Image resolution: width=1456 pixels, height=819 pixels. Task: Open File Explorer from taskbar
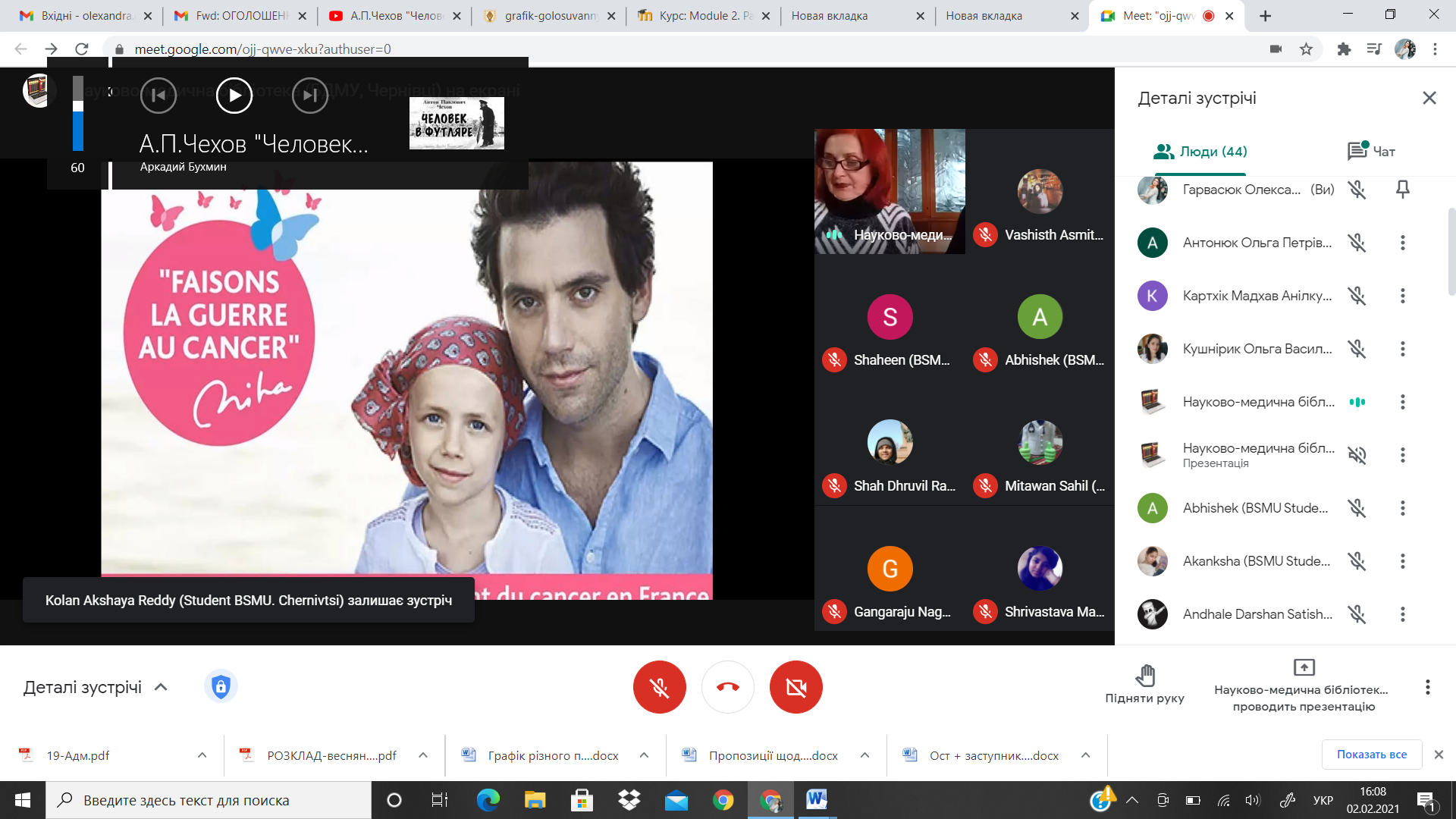[x=535, y=800]
